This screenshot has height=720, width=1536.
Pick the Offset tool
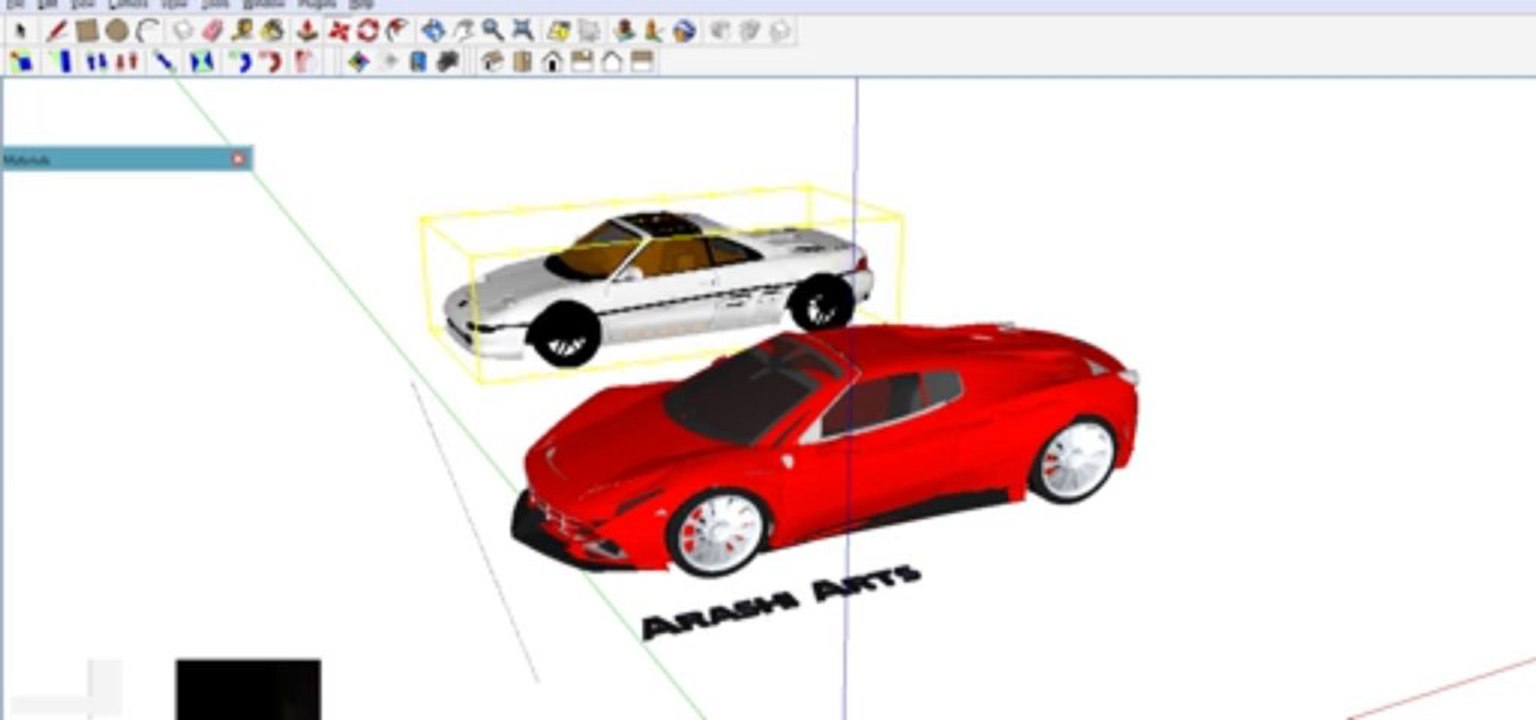[397, 31]
